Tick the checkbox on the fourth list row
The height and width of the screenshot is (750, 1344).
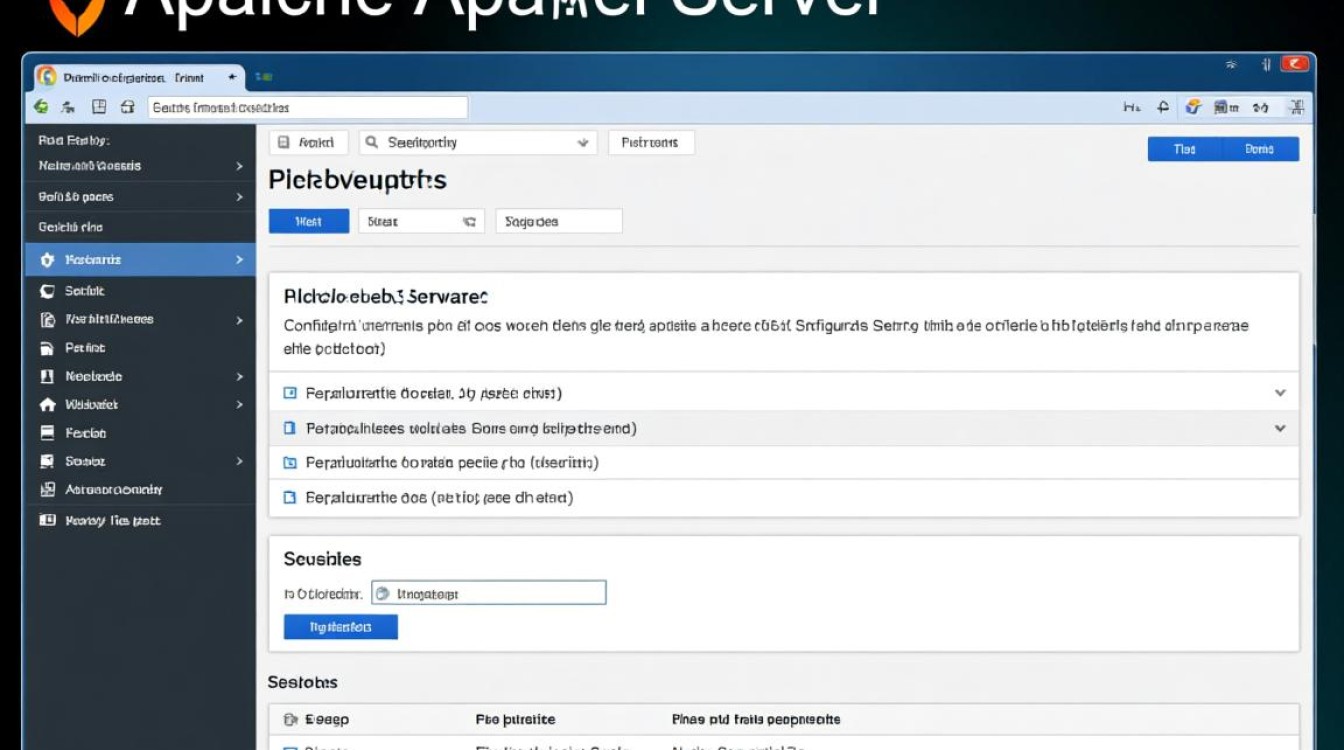(x=290, y=497)
